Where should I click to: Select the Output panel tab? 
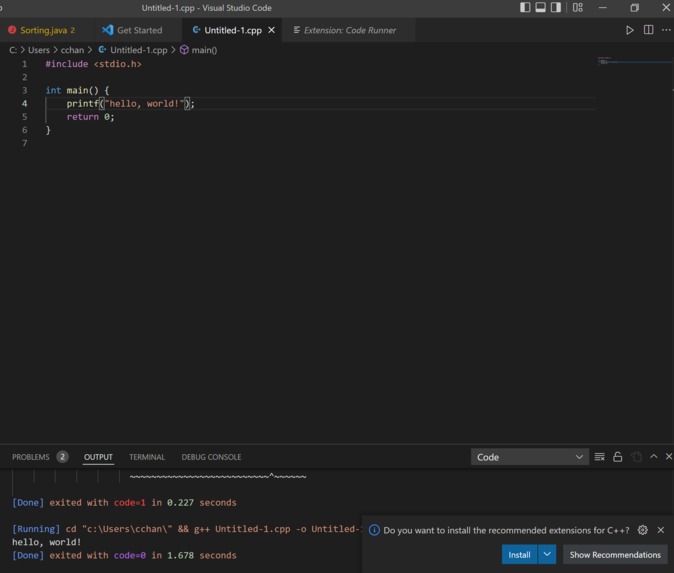click(98, 457)
